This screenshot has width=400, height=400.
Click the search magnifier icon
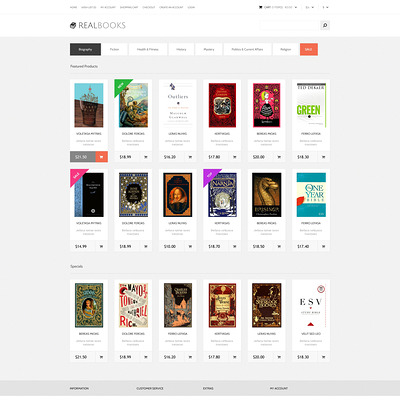pos(325,25)
